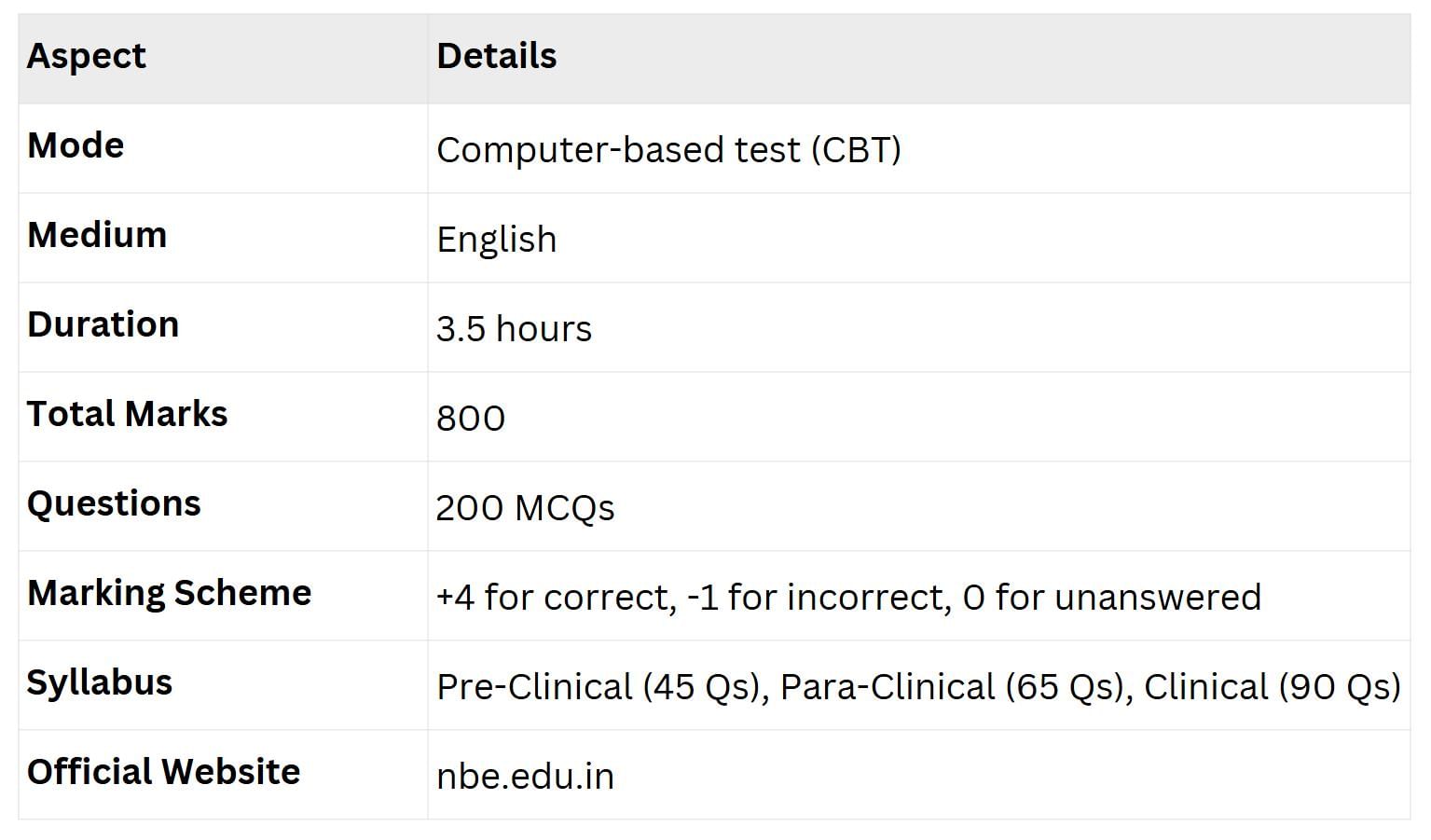The height and width of the screenshot is (840, 1431).
Task: Click the Aspect column header
Action: click(87, 57)
